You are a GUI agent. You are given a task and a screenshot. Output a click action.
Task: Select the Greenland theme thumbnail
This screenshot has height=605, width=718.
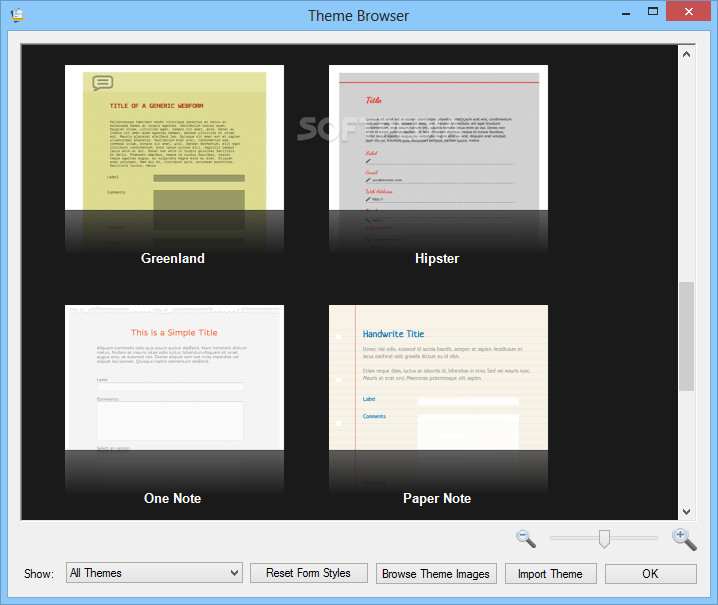pos(174,159)
